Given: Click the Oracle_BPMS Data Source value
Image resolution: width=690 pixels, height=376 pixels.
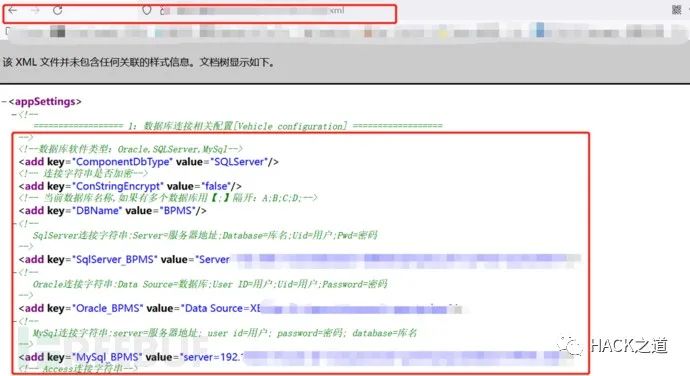Looking at the screenshot, I should (223, 309).
